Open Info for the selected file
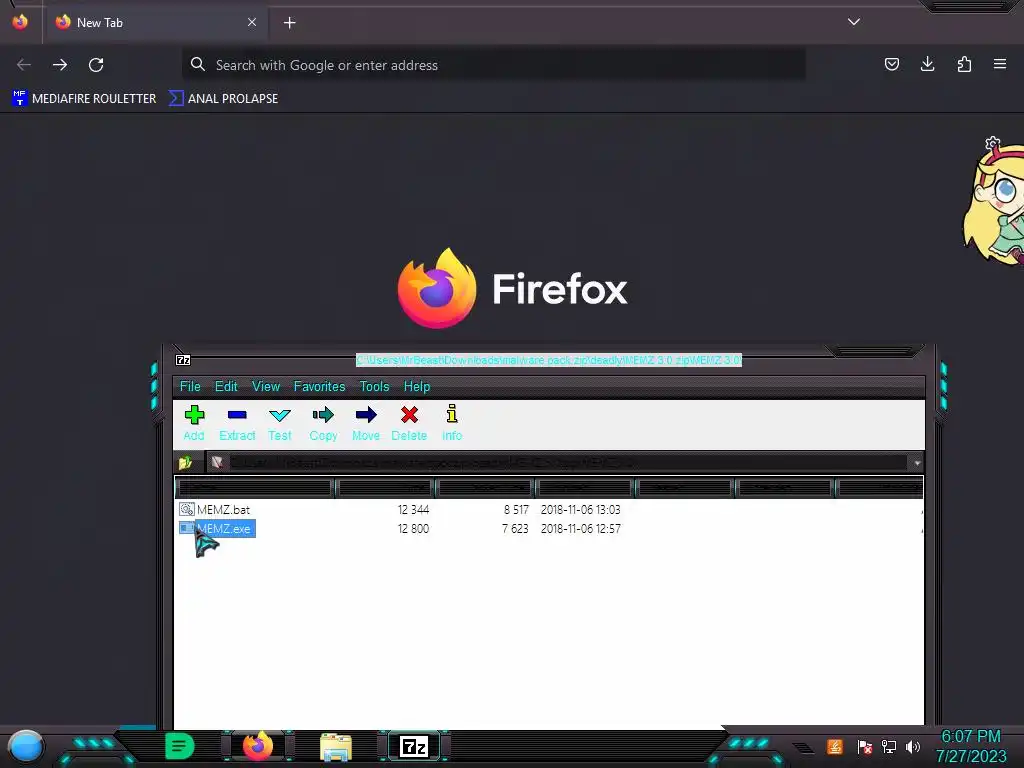The image size is (1024, 768). tap(452, 423)
